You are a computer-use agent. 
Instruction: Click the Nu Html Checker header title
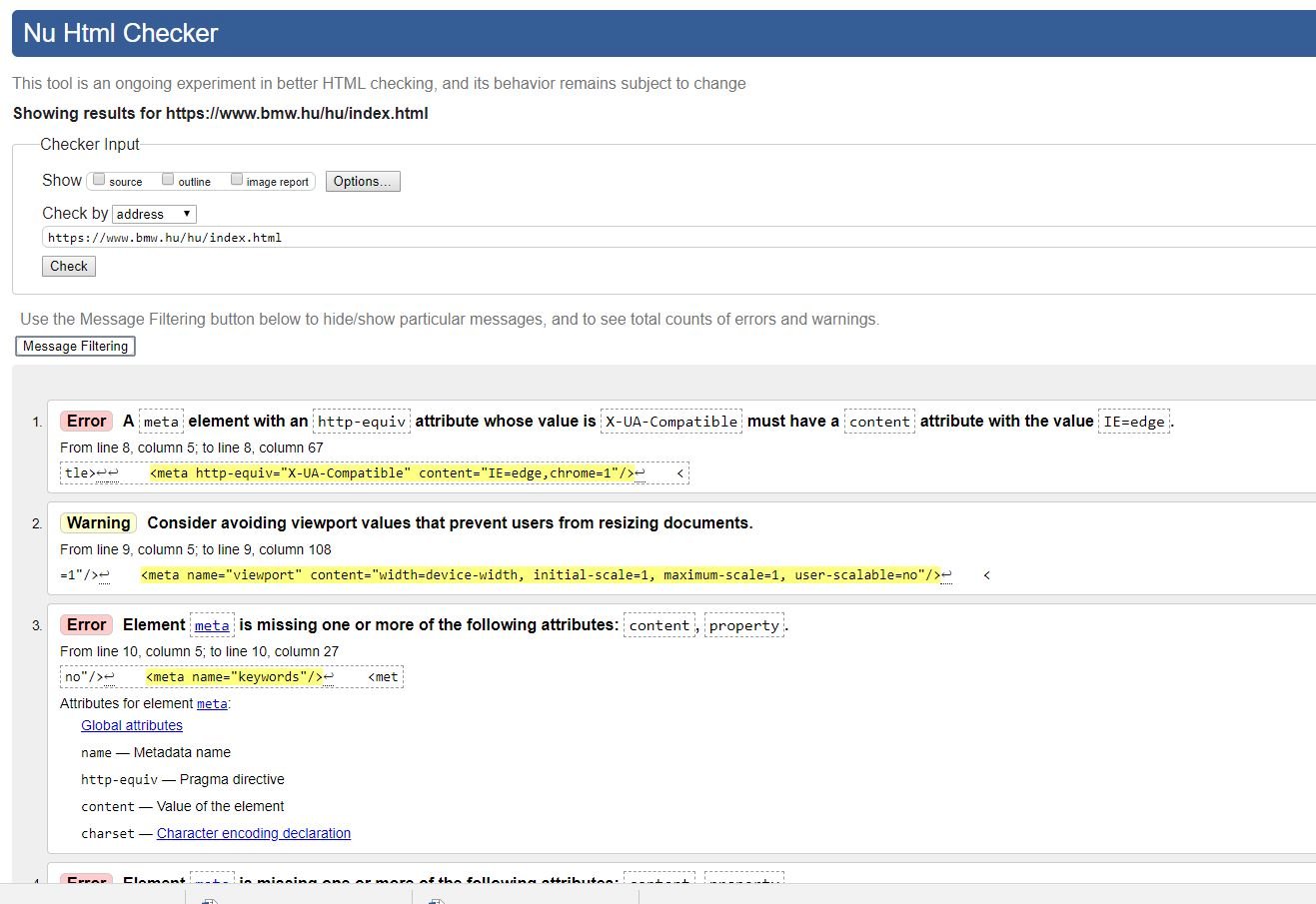pyautogui.click(x=121, y=33)
